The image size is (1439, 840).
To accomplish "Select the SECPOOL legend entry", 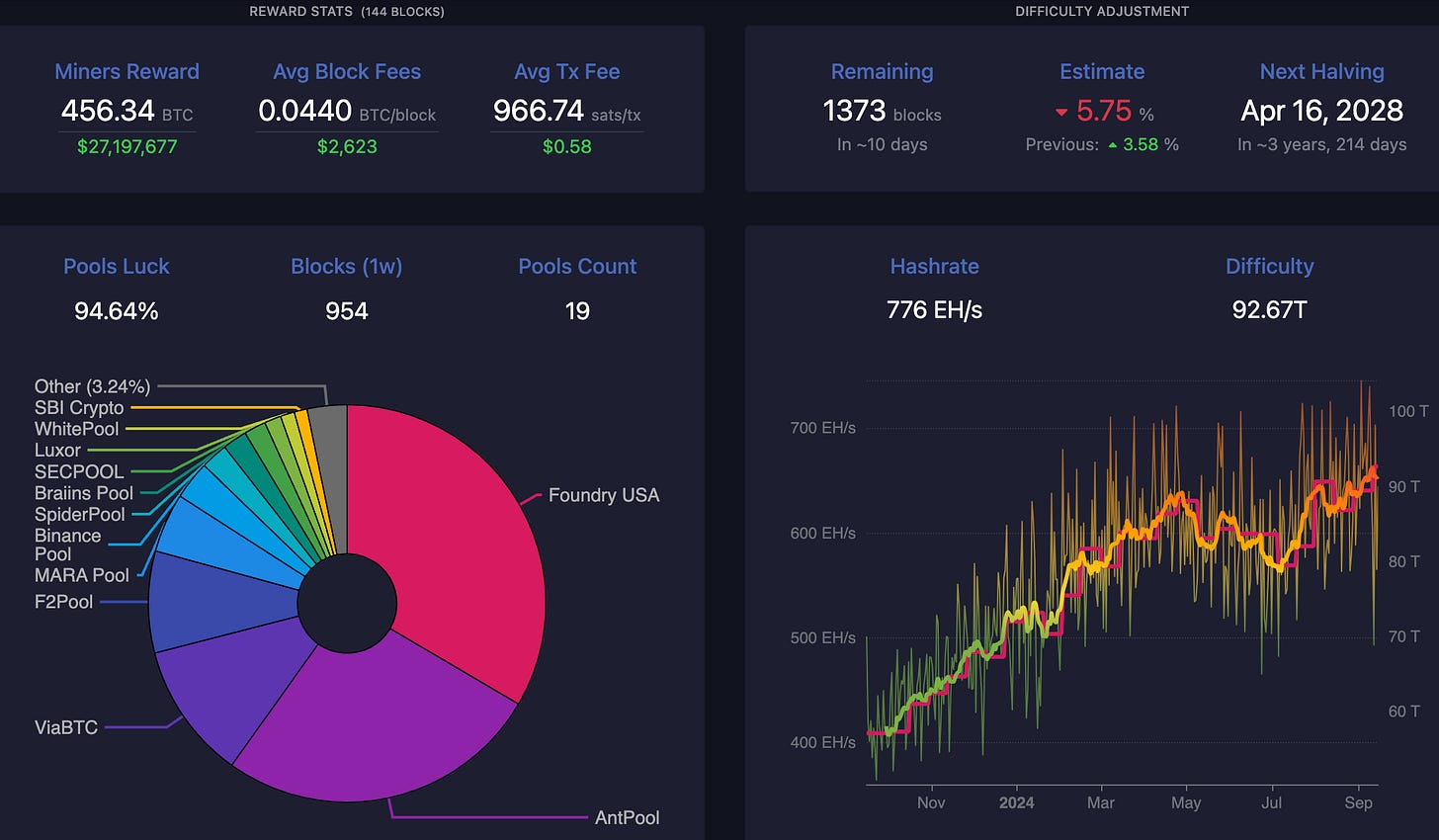I will 78,471.
